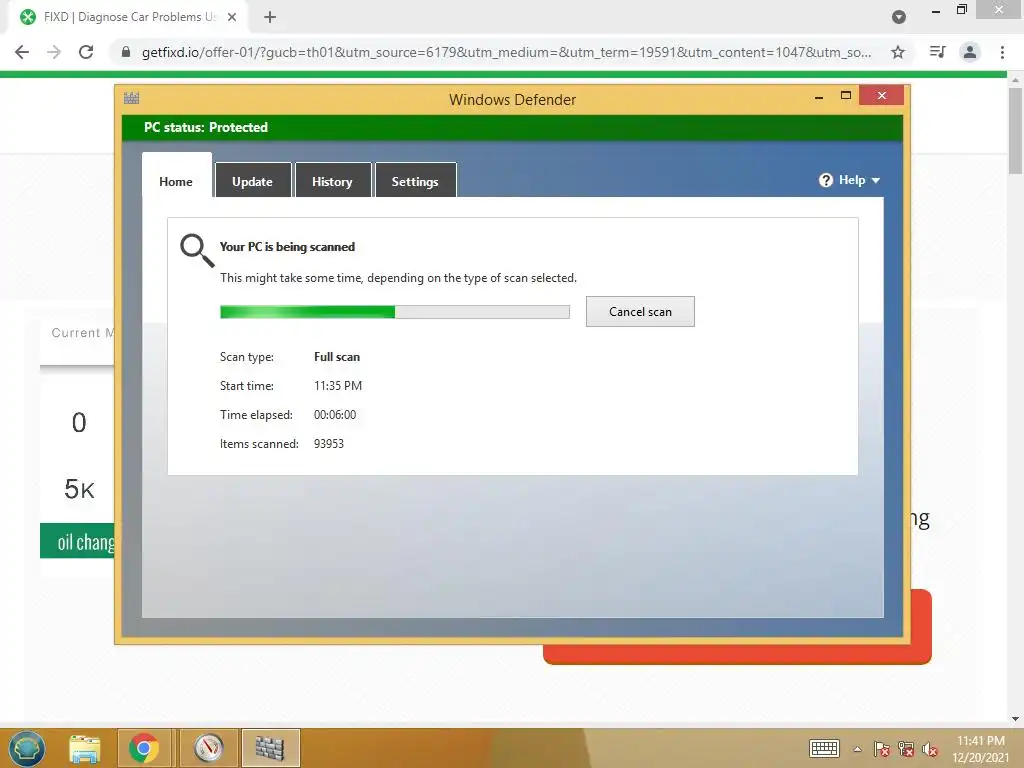Open the Chrome three-dot menu
The image size is (1024, 768).
1002,52
